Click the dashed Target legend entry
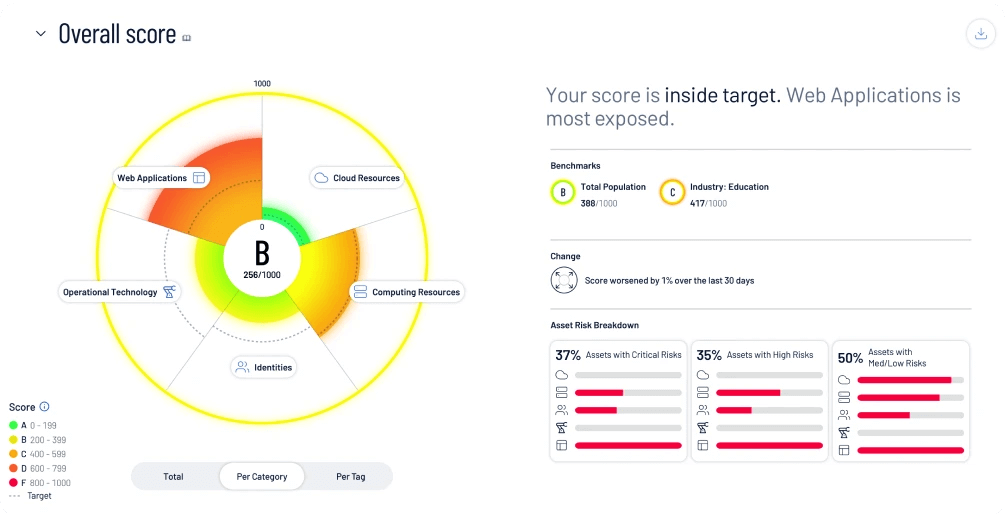The width and height of the screenshot is (1005, 514). click(x=30, y=495)
